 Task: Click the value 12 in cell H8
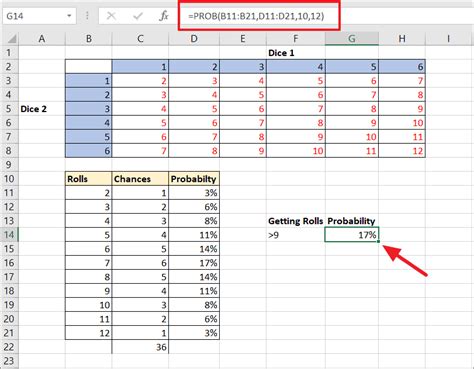point(402,151)
